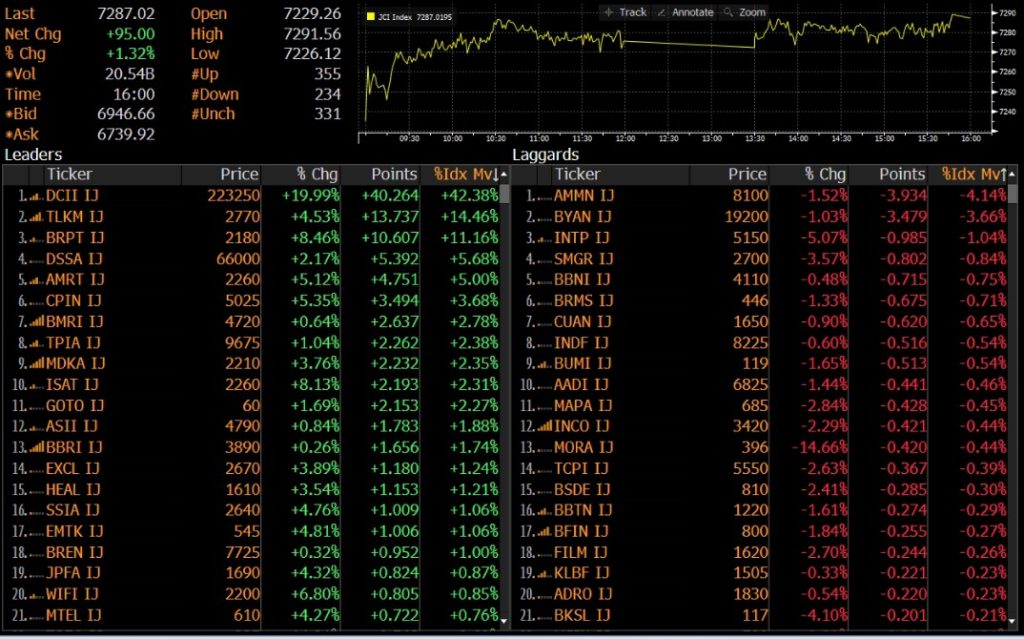The width and height of the screenshot is (1024, 639).
Task: Sort Leaders table by Points column
Action: coord(394,174)
